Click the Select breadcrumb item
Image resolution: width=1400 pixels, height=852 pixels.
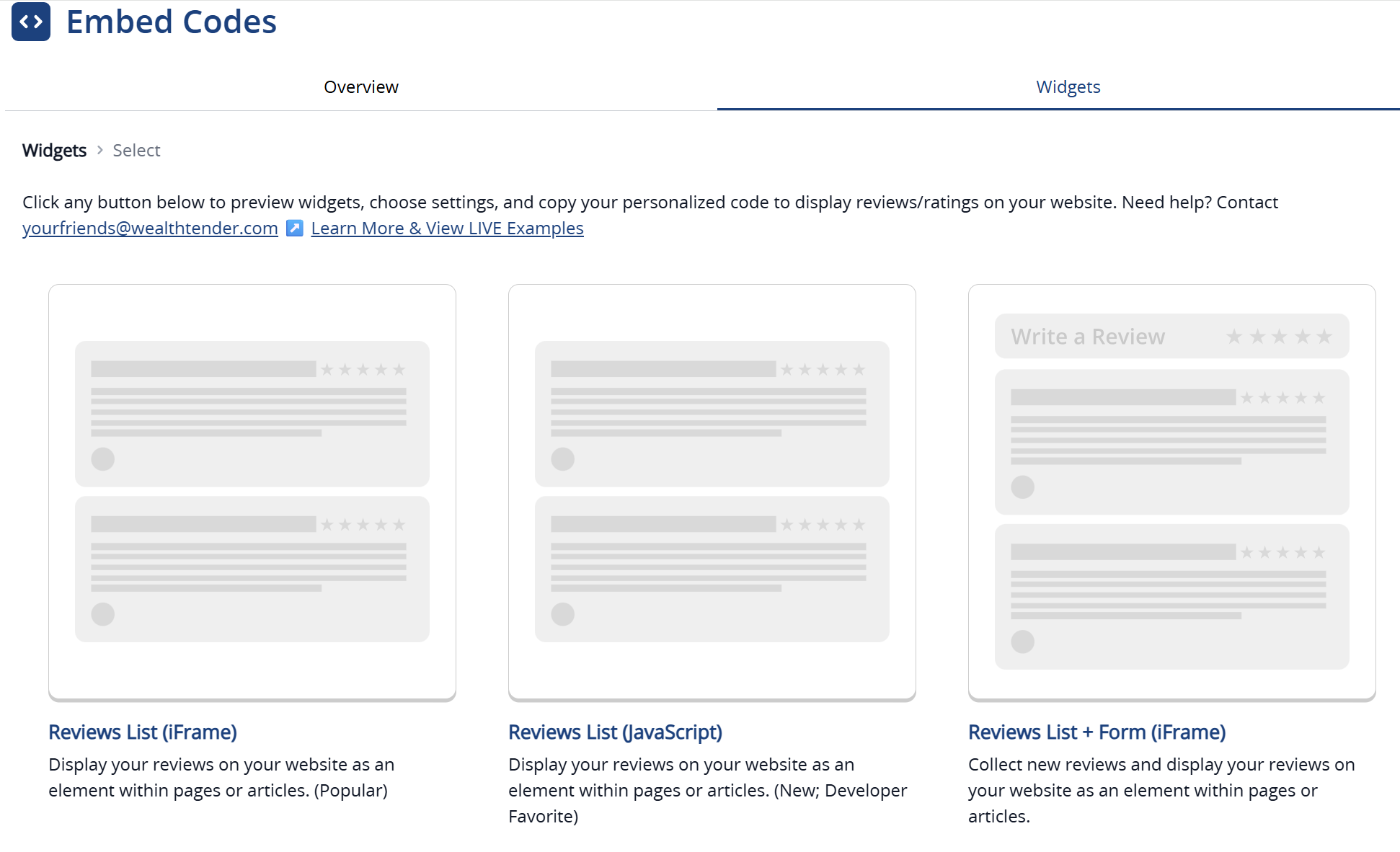[x=136, y=151]
